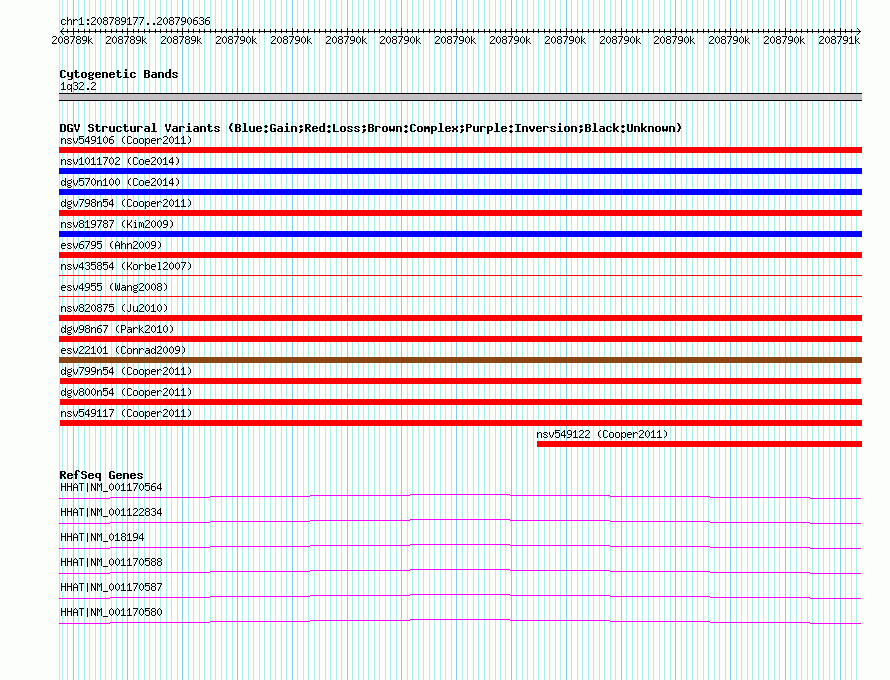Open variant dgv800n54 (Cooper2011) label

(x=126, y=392)
